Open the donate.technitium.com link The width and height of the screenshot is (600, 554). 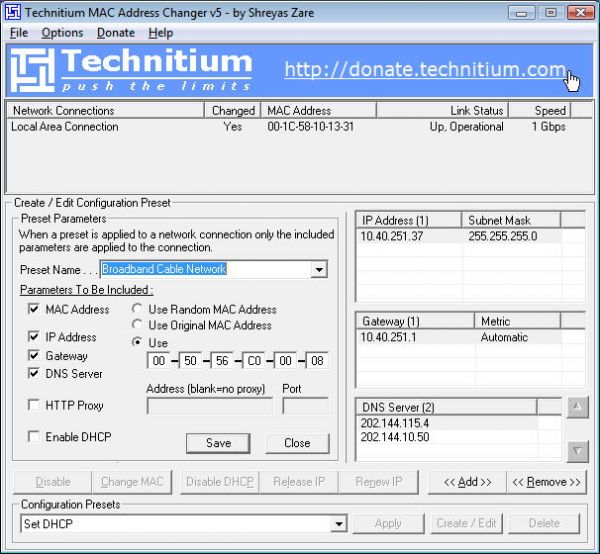coord(425,70)
